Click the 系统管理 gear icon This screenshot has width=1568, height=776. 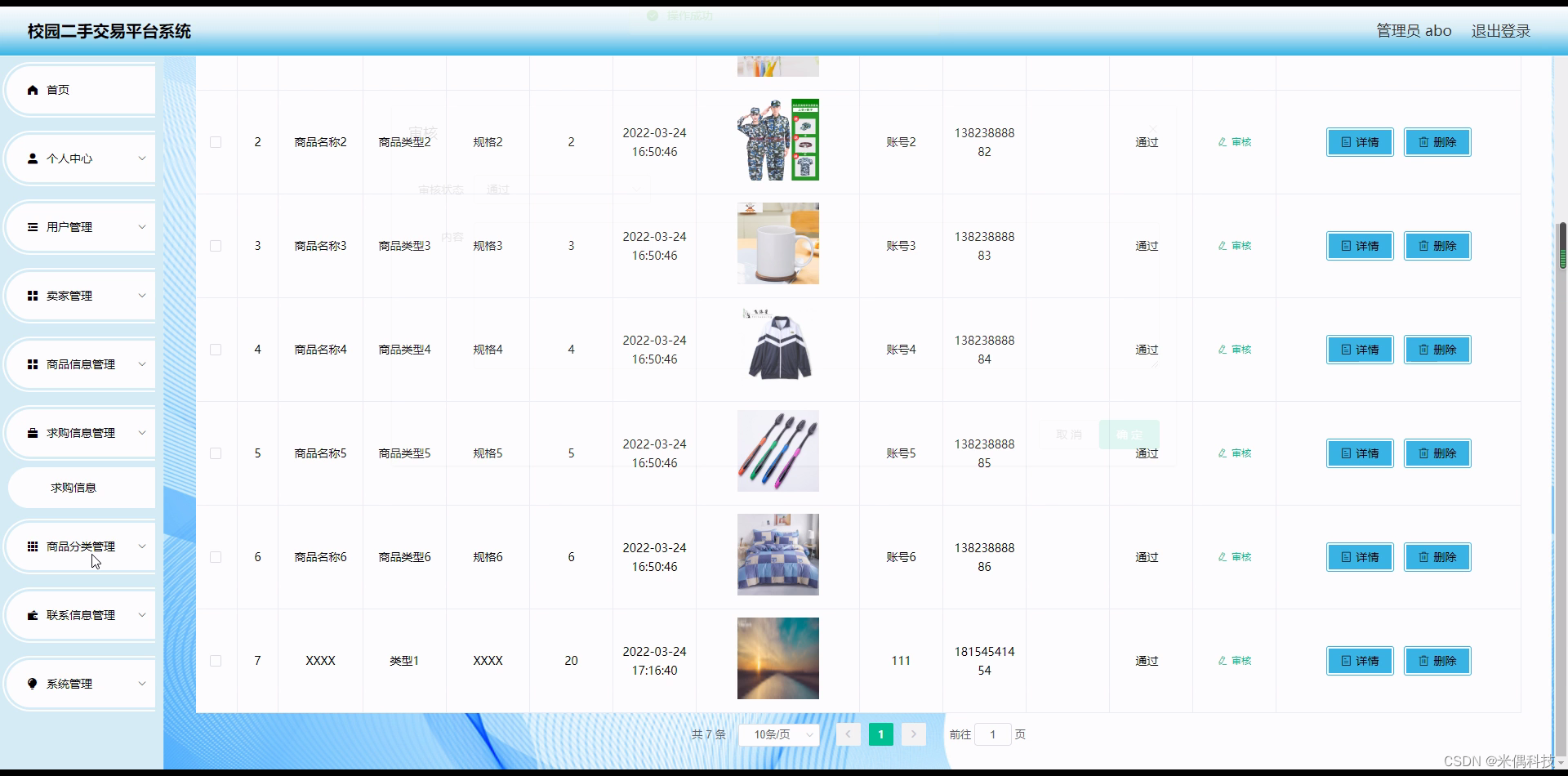[33, 684]
